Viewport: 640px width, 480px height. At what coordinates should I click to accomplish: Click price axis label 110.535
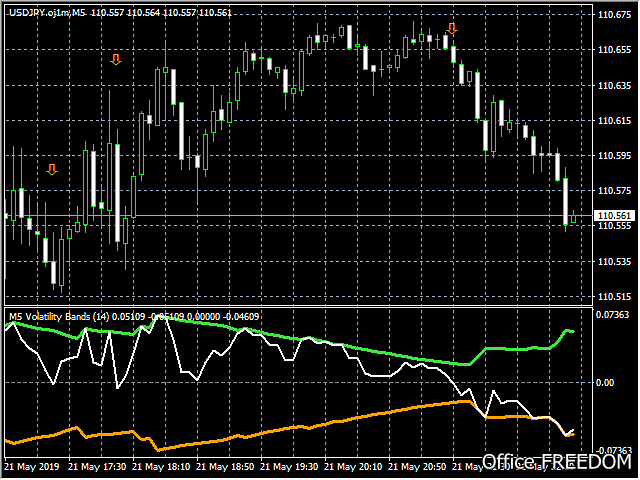point(614,262)
